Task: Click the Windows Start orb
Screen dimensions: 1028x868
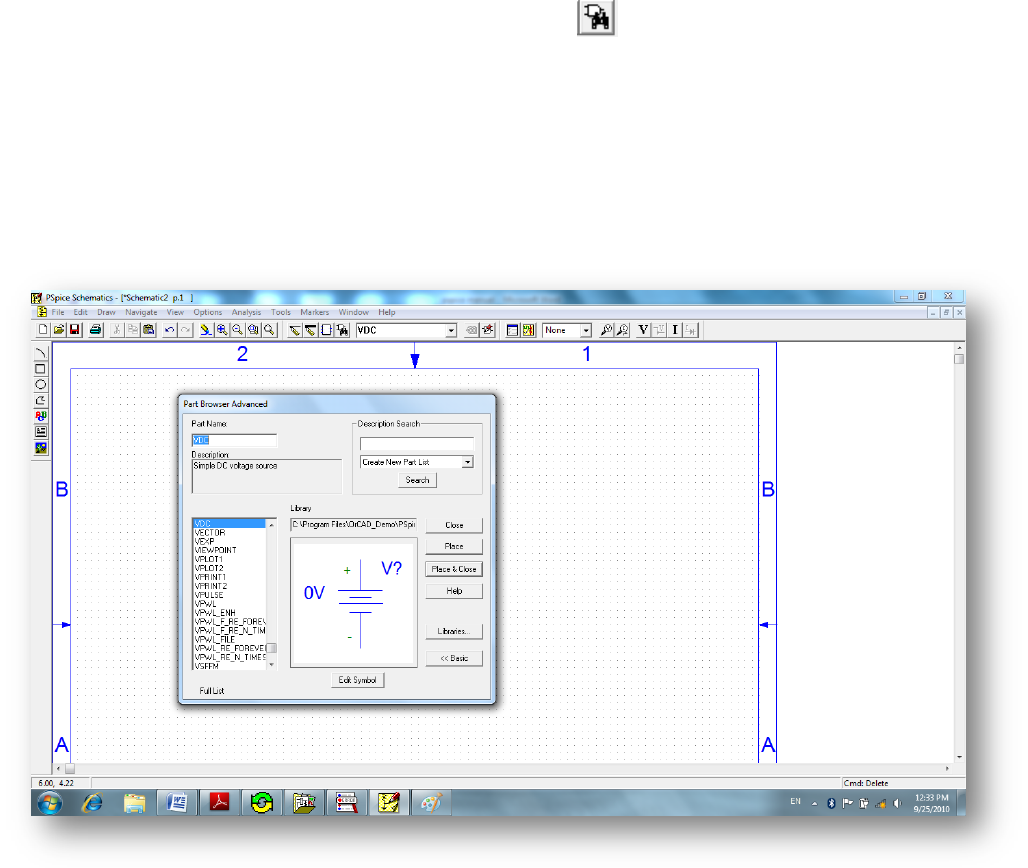Action: pyautogui.click(x=49, y=802)
